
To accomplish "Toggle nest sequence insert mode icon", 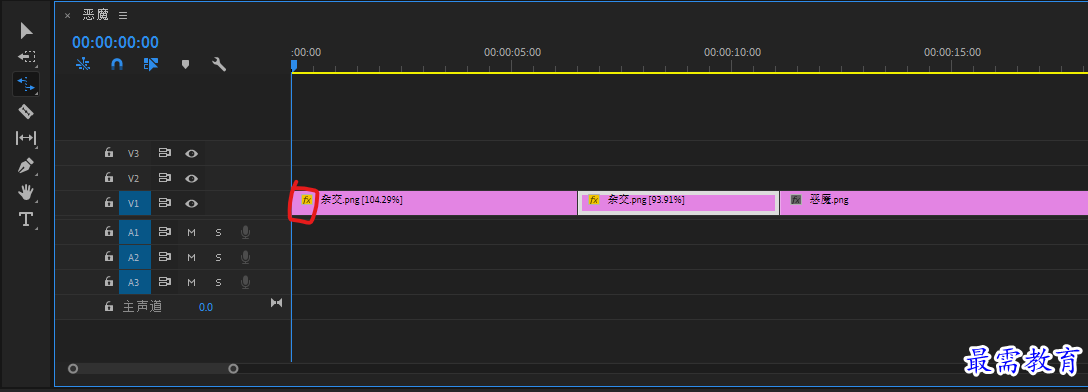I will pos(83,65).
